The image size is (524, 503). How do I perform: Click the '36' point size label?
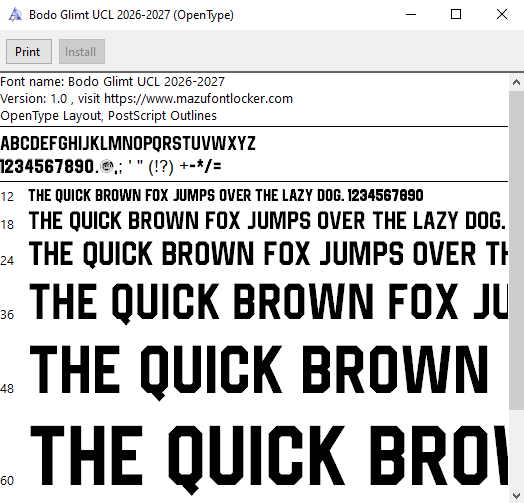[x=7, y=315]
